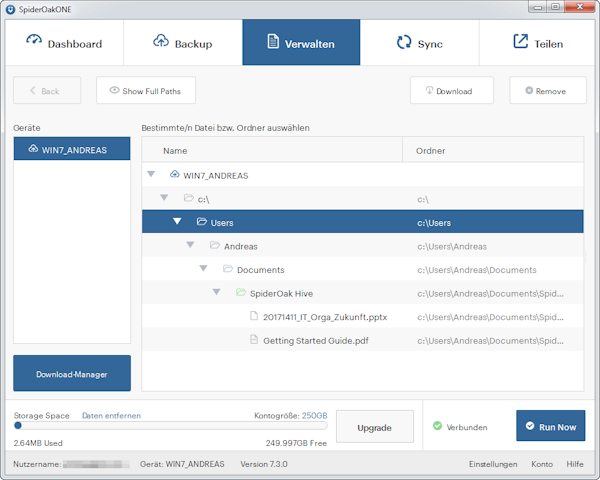Click the Dashboard gauge icon
The width and height of the screenshot is (600, 480).
coord(34,39)
